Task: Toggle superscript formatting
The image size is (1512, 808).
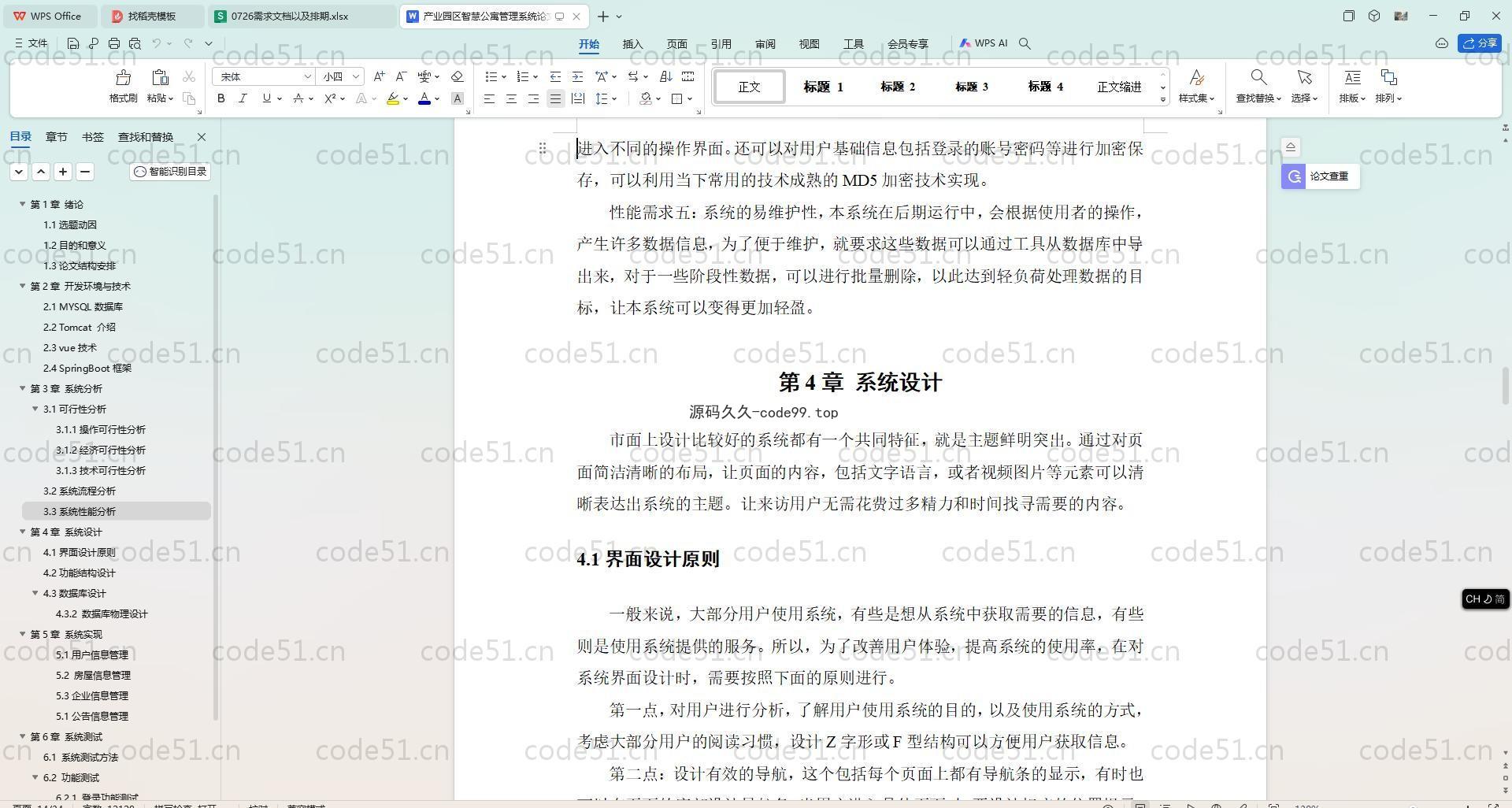Action: click(x=330, y=98)
